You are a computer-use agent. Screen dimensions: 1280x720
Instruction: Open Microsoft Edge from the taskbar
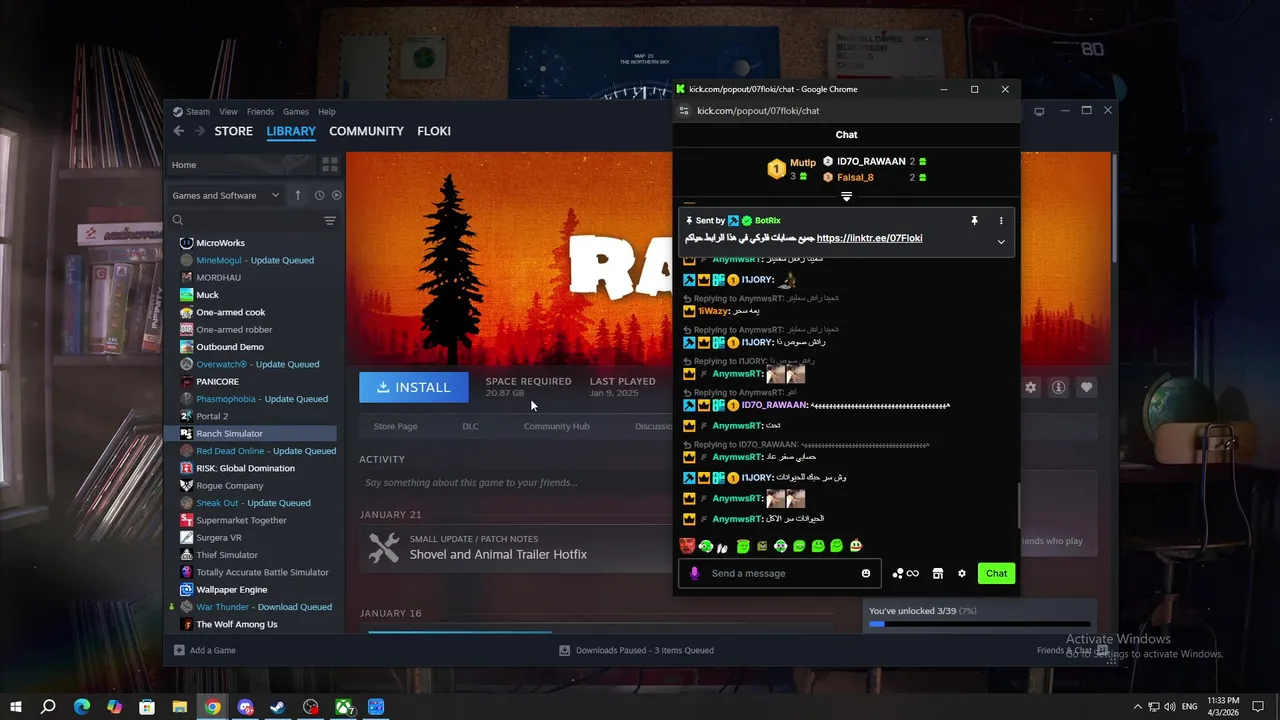click(x=82, y=707)
